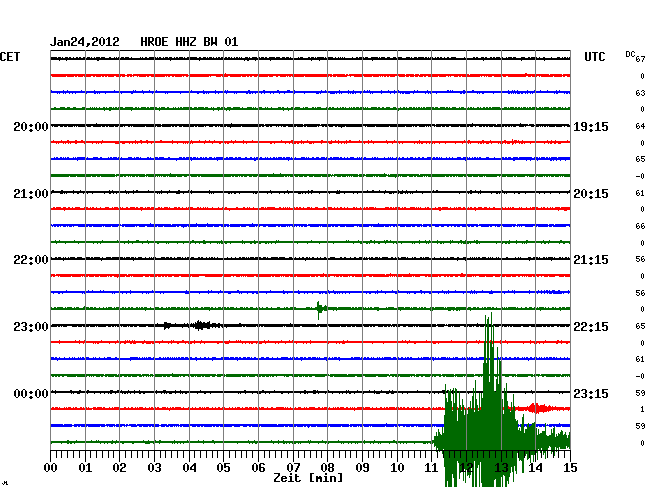The width and height of the screenshot is (650, 494).
Task: Select the 08 minute axis tick label
Action: pos(327,467)
